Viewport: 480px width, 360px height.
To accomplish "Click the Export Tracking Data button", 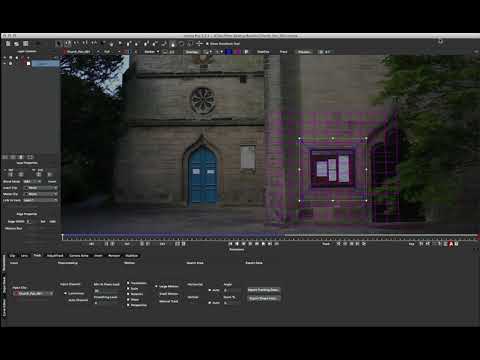I will [264, 290].
